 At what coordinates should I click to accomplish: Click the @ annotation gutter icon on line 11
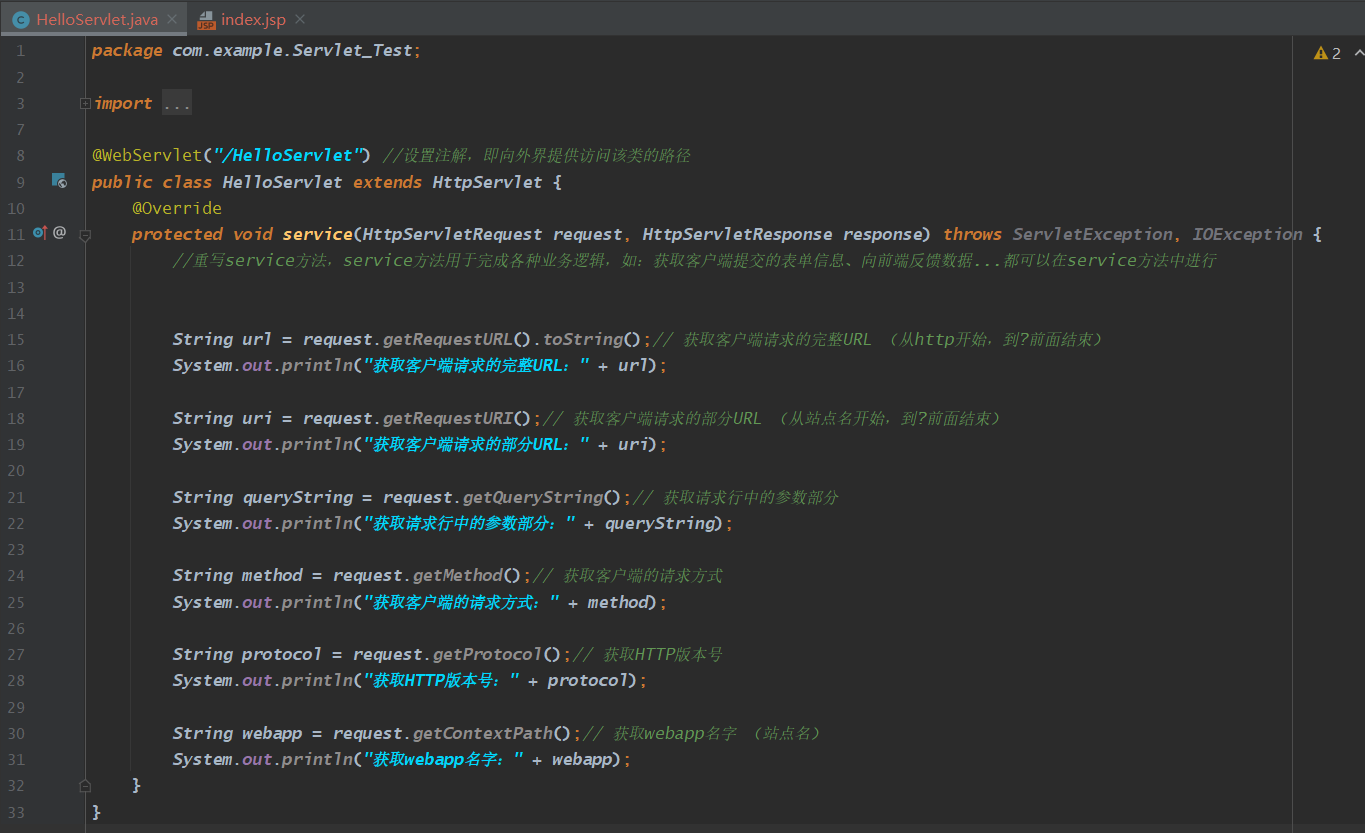[x=59, y=233]
